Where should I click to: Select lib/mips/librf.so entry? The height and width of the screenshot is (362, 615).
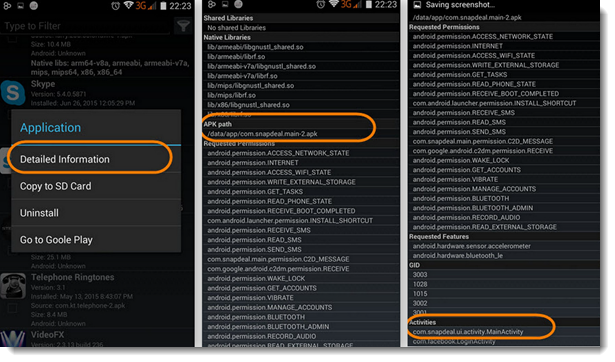(301, 95)
